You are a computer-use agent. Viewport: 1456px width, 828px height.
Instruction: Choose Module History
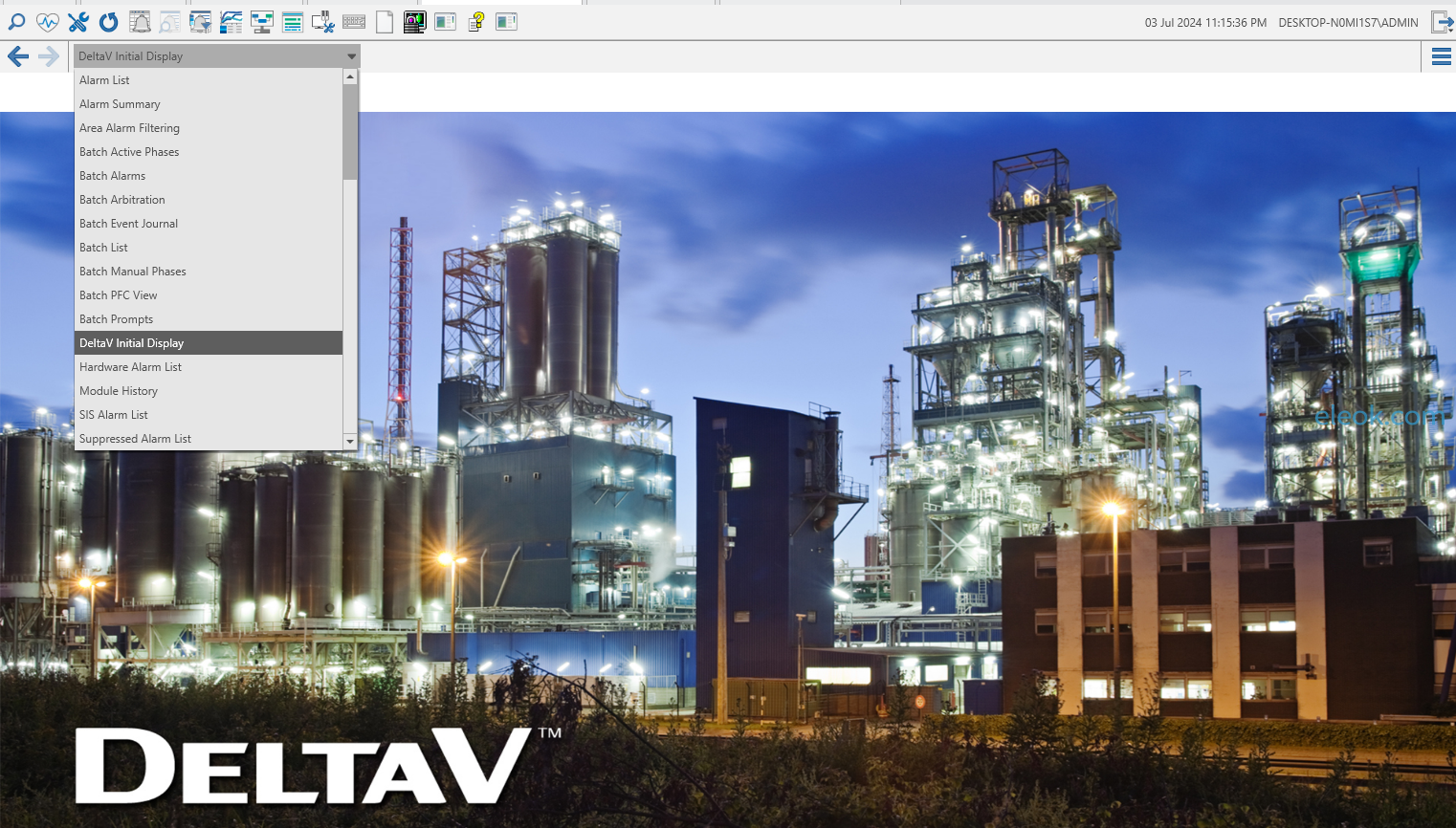click(x=209, y=391)
